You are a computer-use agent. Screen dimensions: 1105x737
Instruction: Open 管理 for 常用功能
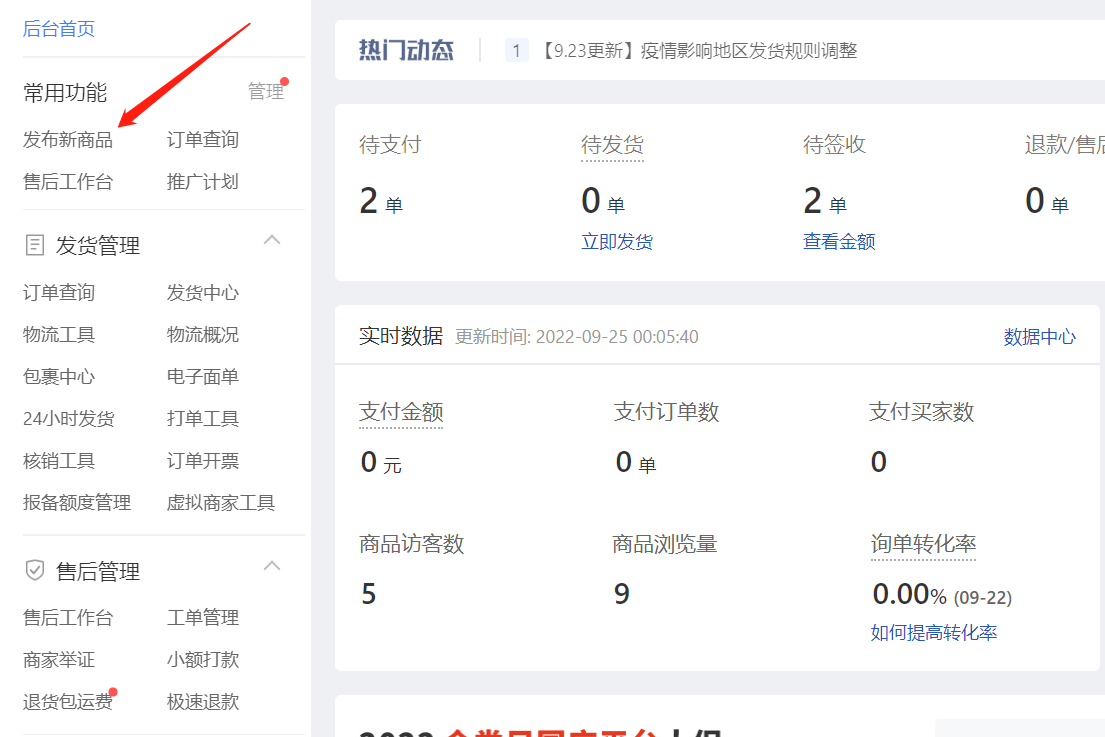(x=266, y=91)
